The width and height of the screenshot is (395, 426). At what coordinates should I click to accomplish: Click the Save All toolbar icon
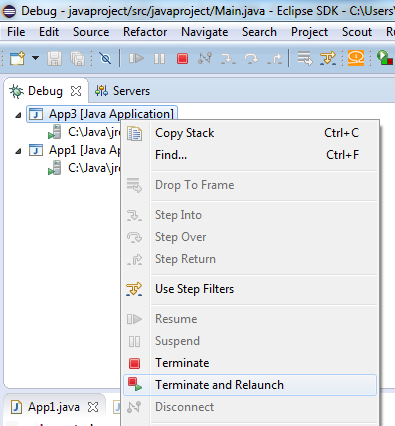[77, 59]
